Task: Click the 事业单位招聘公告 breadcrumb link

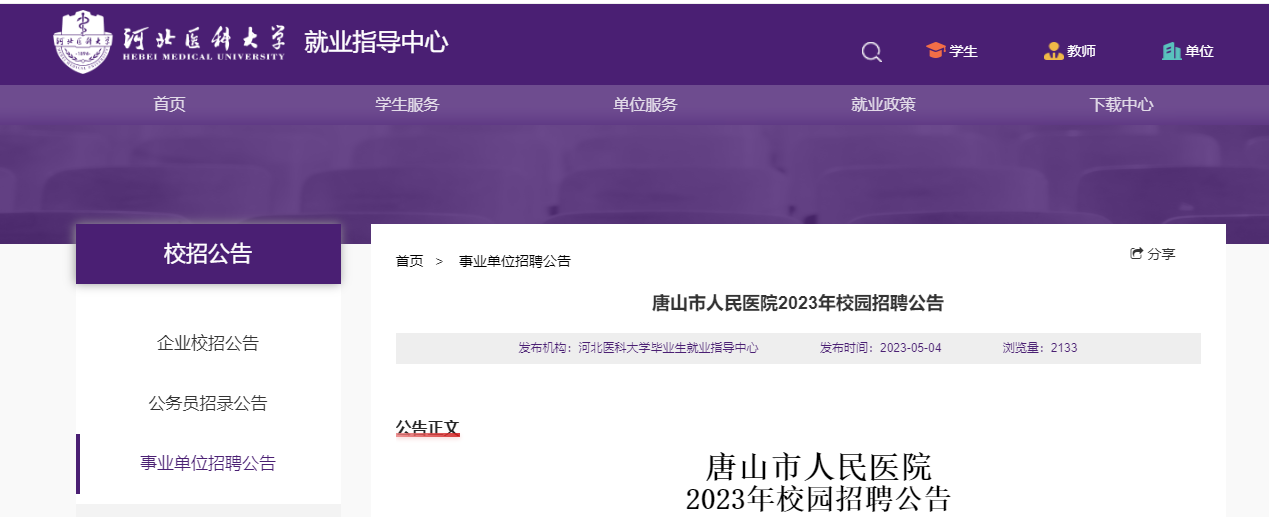Action: tap(514, 261)
